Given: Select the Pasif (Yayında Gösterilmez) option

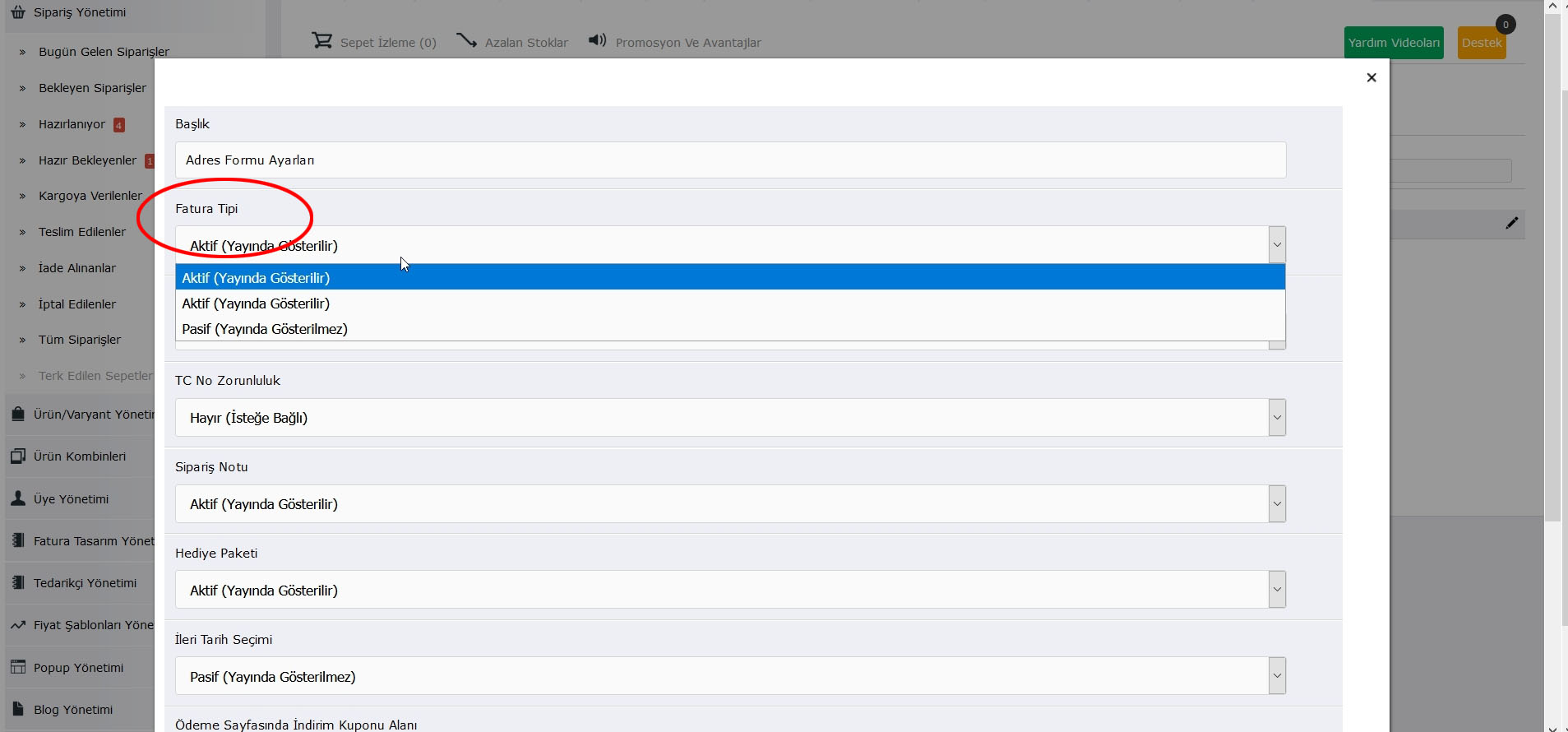Looking at the screenshot, I should coord(265,329).
